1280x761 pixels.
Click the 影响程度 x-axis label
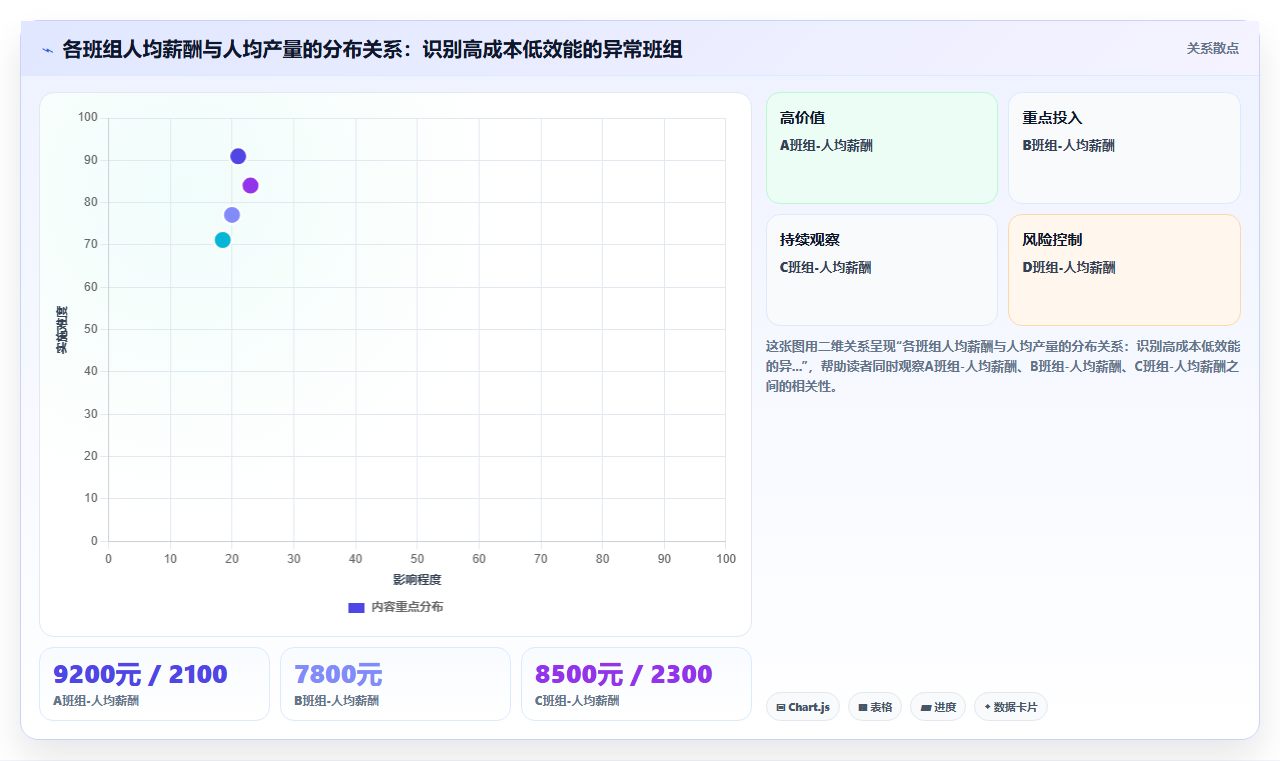(417, 580)
